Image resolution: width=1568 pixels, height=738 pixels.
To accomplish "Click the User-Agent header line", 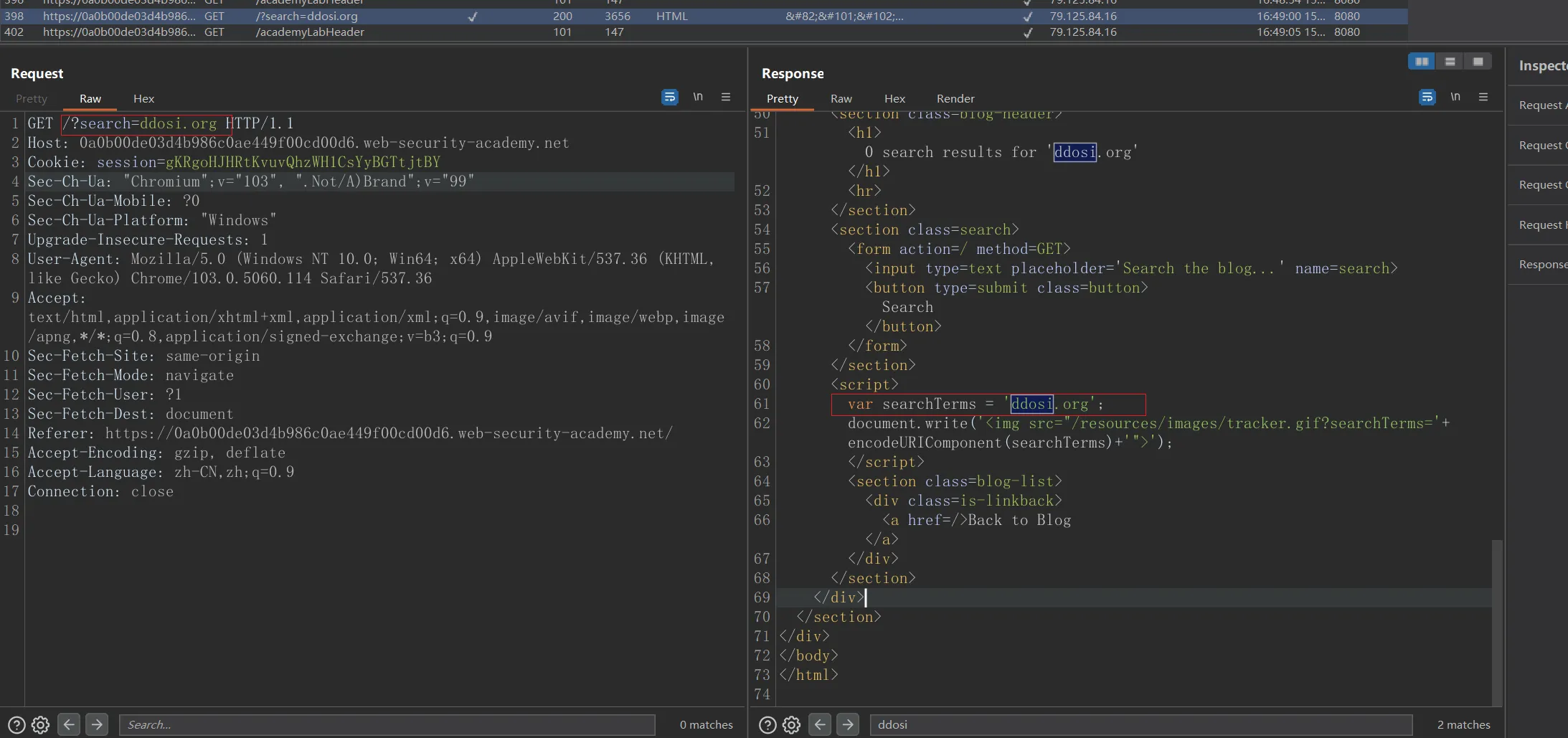I will point(372,268).
